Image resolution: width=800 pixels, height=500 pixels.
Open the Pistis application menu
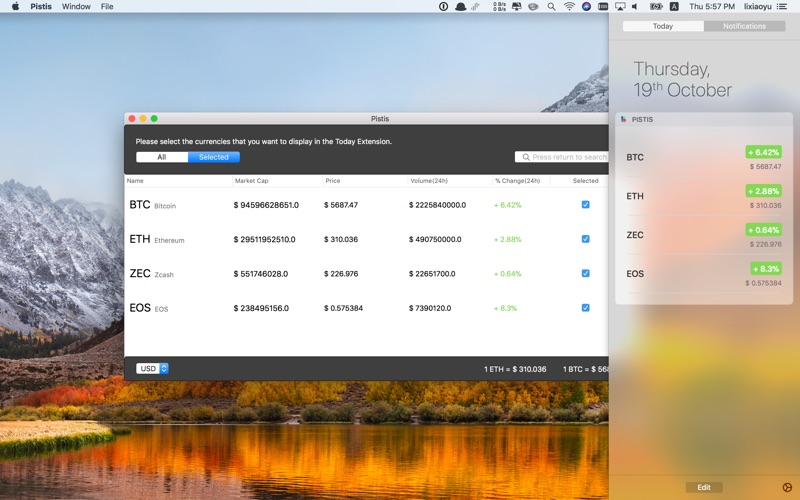click(x=41, y=7)
